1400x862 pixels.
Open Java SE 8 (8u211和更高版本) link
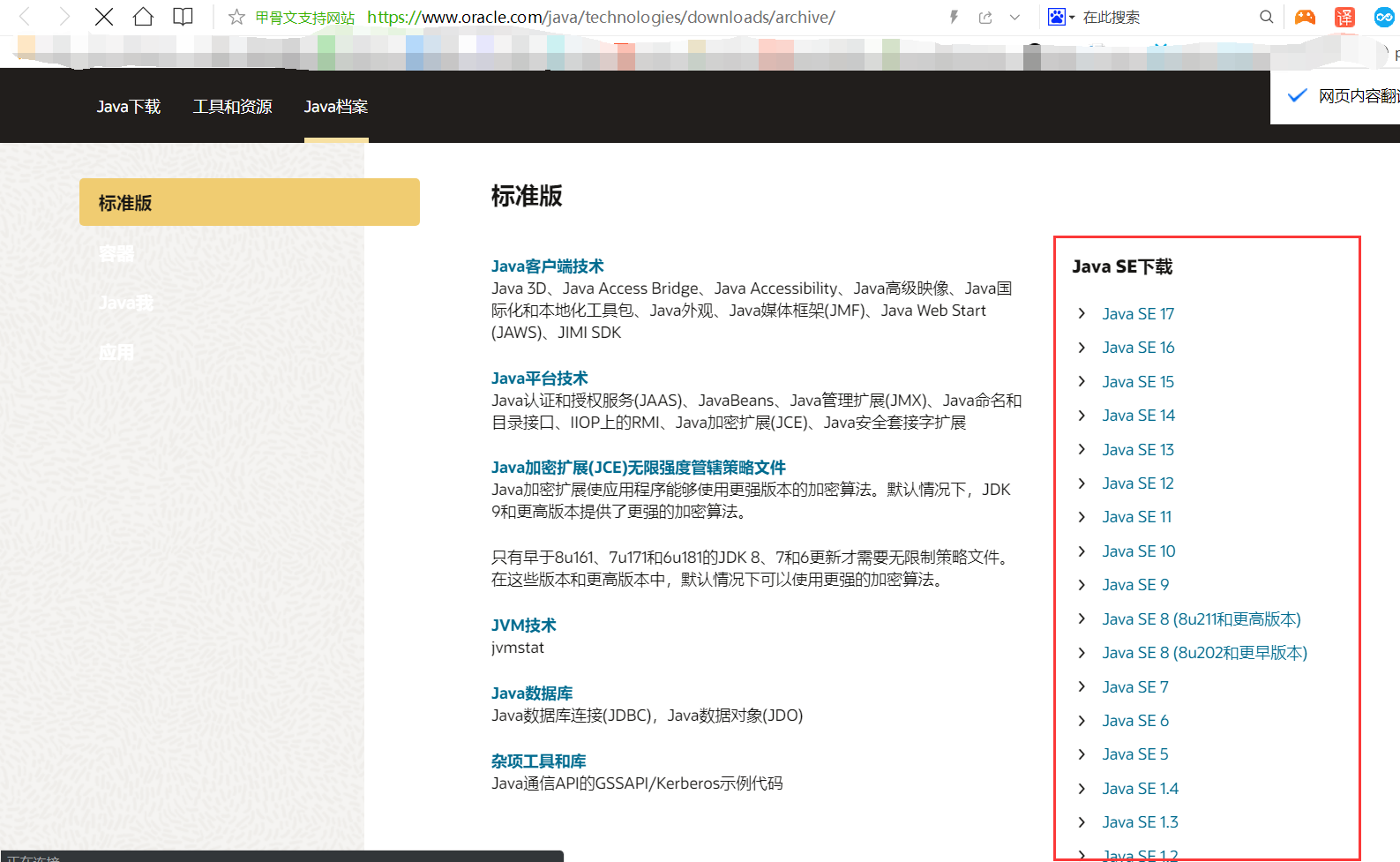1202,619
